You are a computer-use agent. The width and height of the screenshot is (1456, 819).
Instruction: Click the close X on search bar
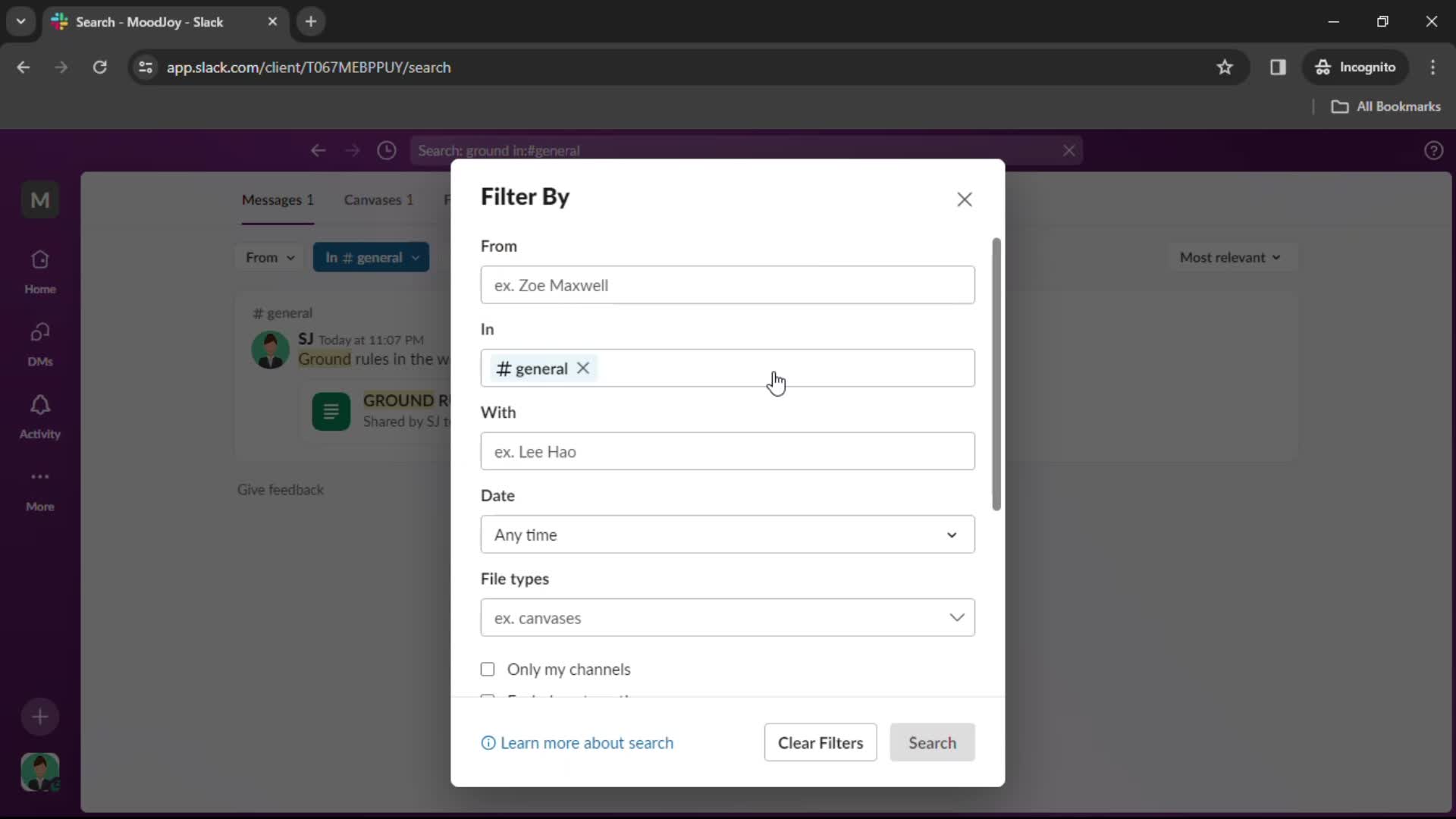pyautogui.click(x=1071, y=149)
